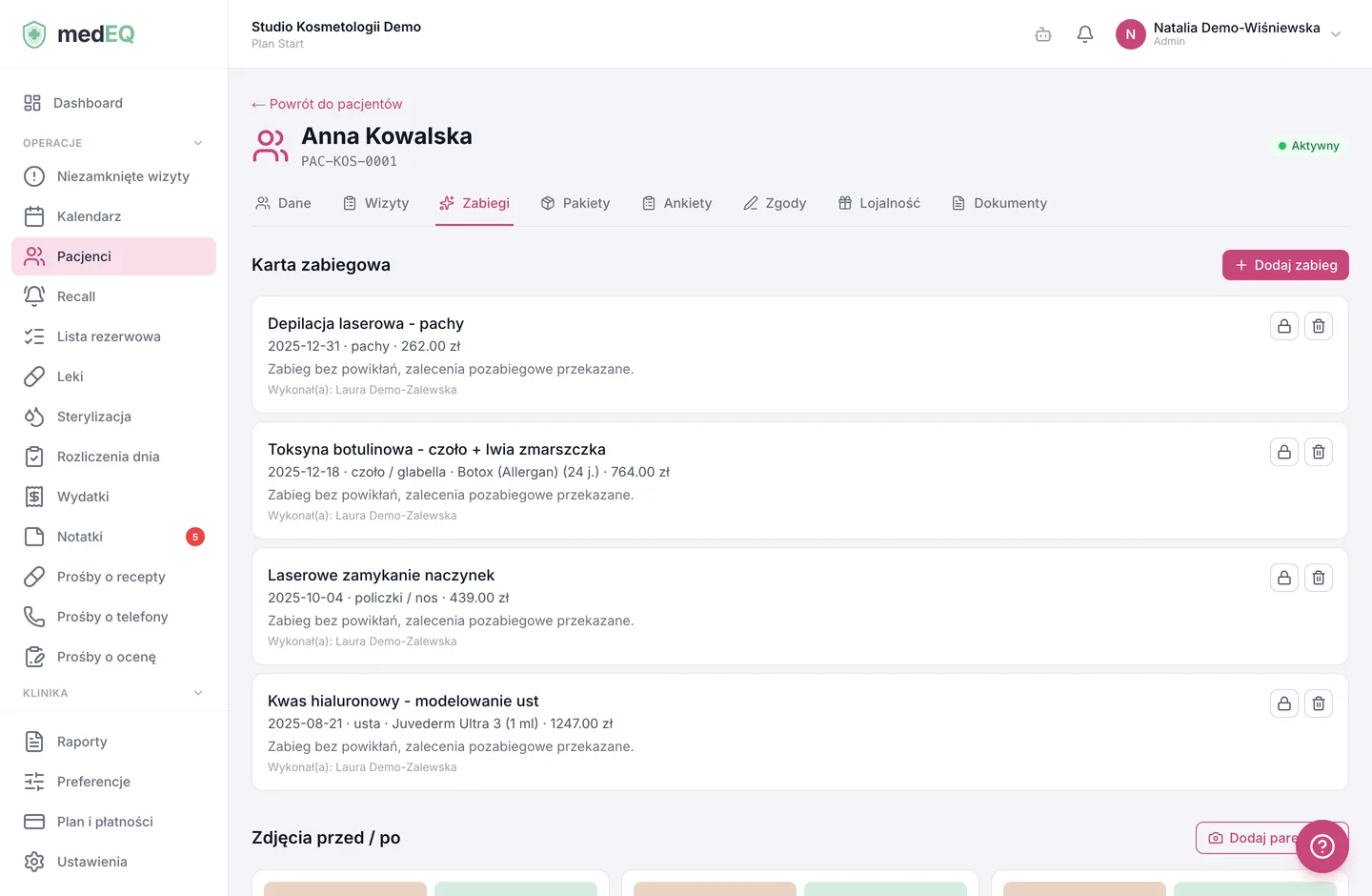The image size is (1372, 896).
Task: Switch to the Pakiety tab
Action: point(575,203)
